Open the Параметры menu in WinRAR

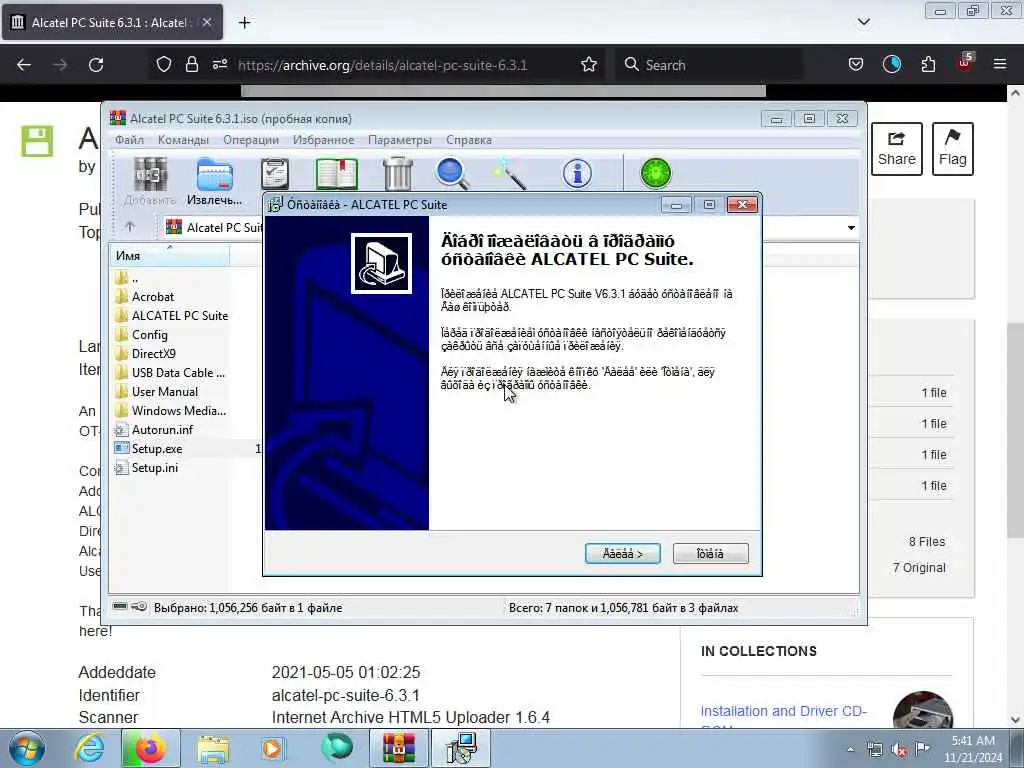(400, 140)
